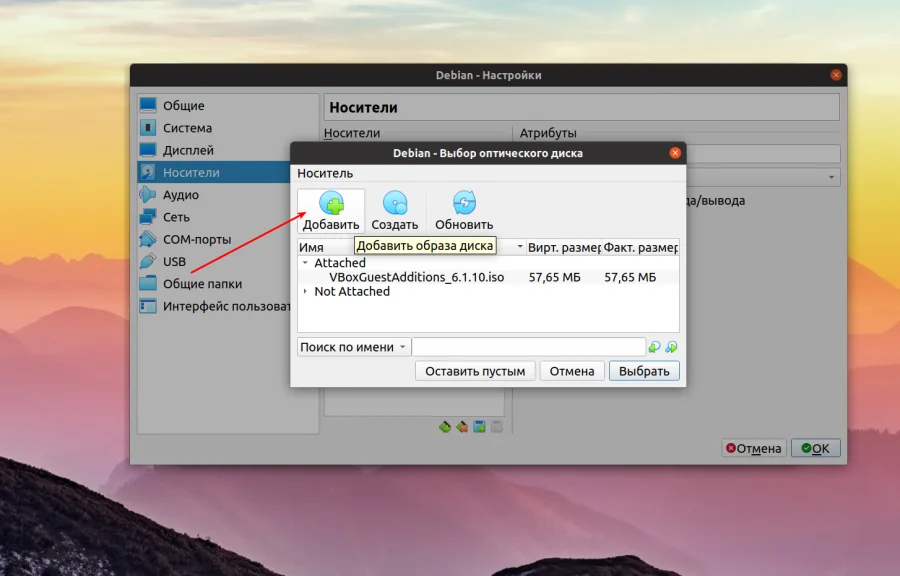The height and width of the screenshot is (576, 900).
Task: Click the add storage controller icon
Action: pos(445,426)
